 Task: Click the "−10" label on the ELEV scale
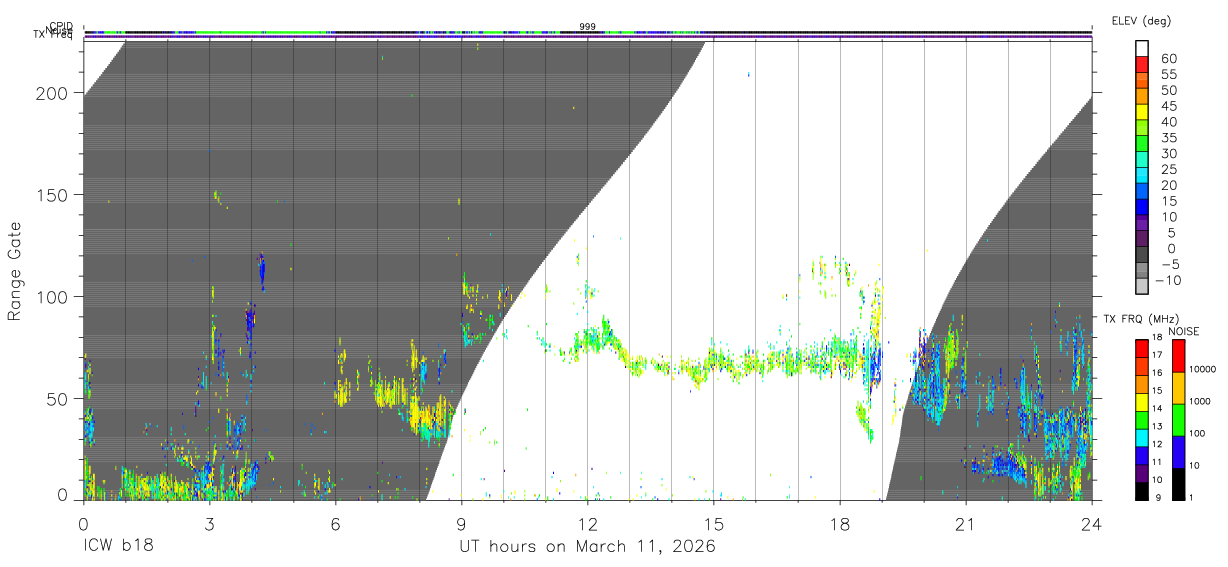pos(1166,279)
